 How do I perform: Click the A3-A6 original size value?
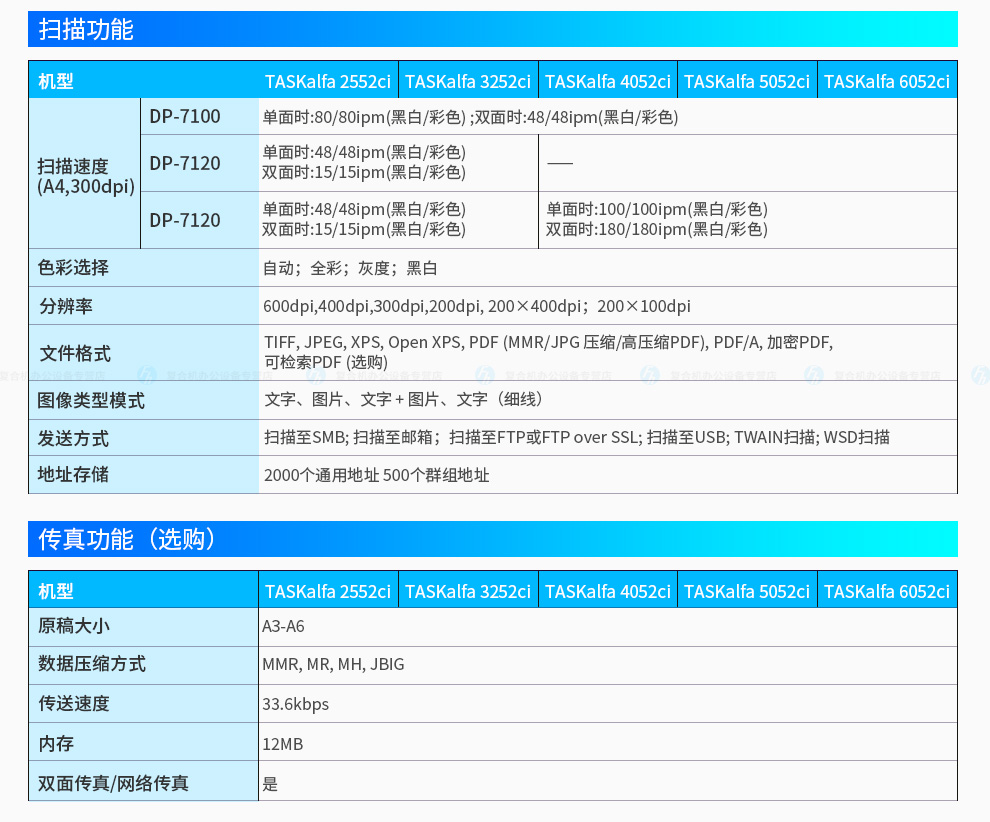click(283, 626)
